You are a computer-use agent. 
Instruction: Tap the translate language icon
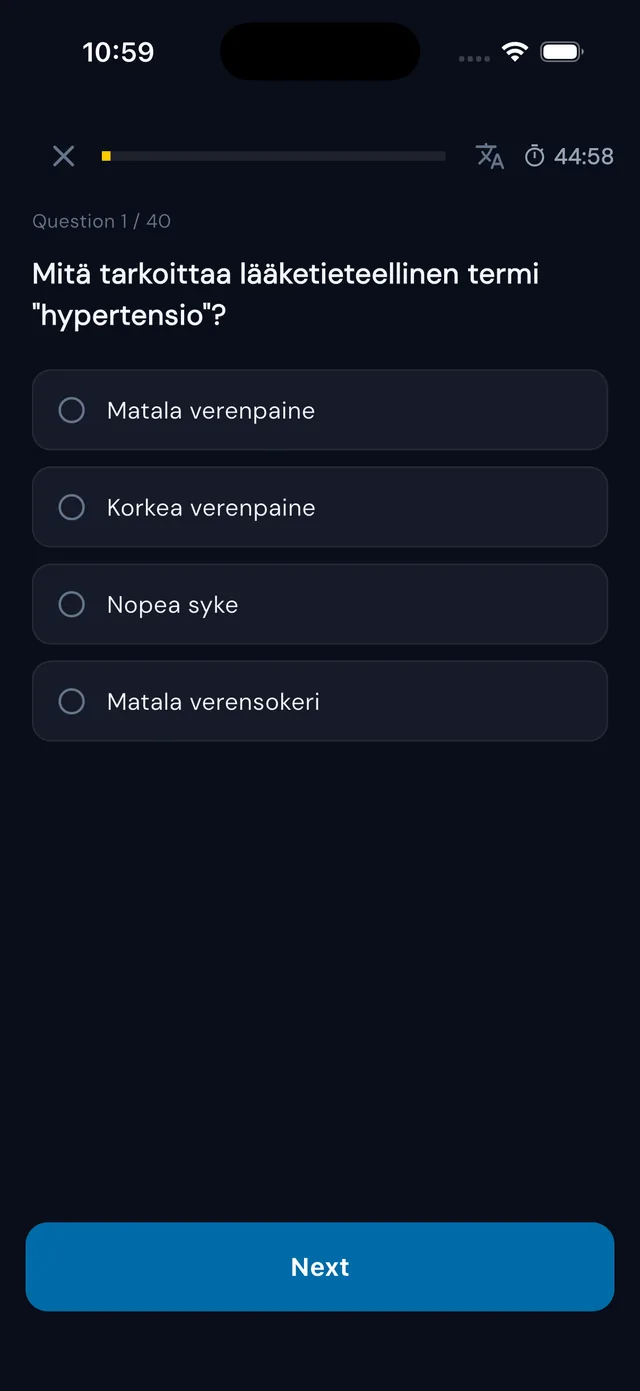click(489, 156)
